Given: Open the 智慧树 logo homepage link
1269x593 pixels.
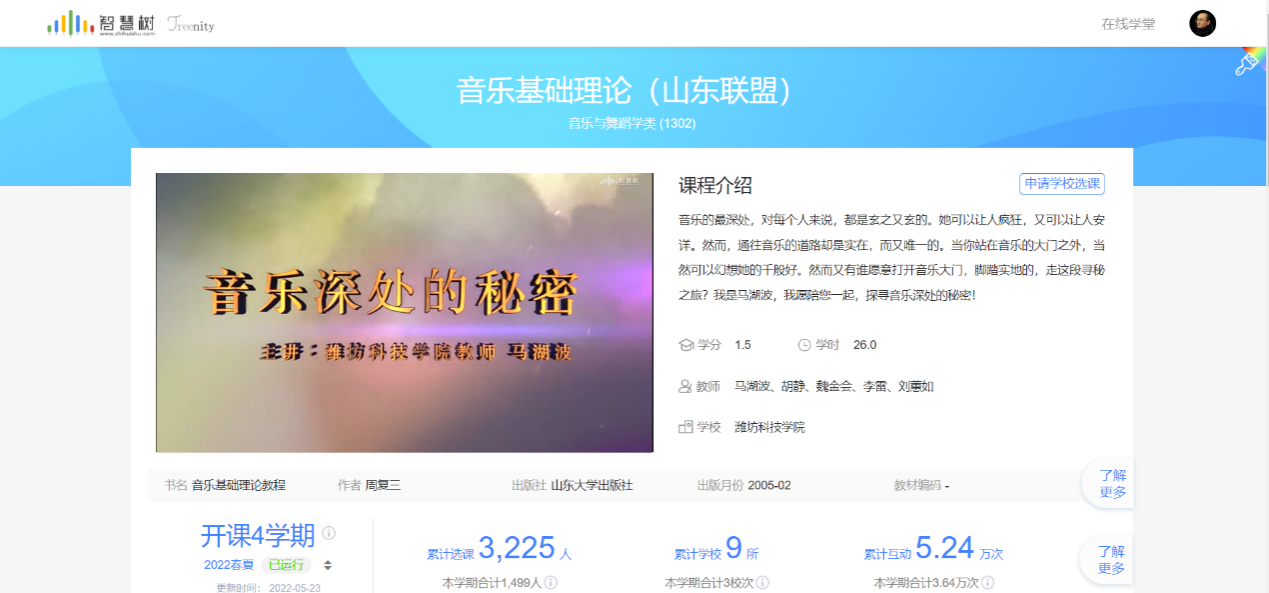Looking at the screenshot, I should (99, 23).
